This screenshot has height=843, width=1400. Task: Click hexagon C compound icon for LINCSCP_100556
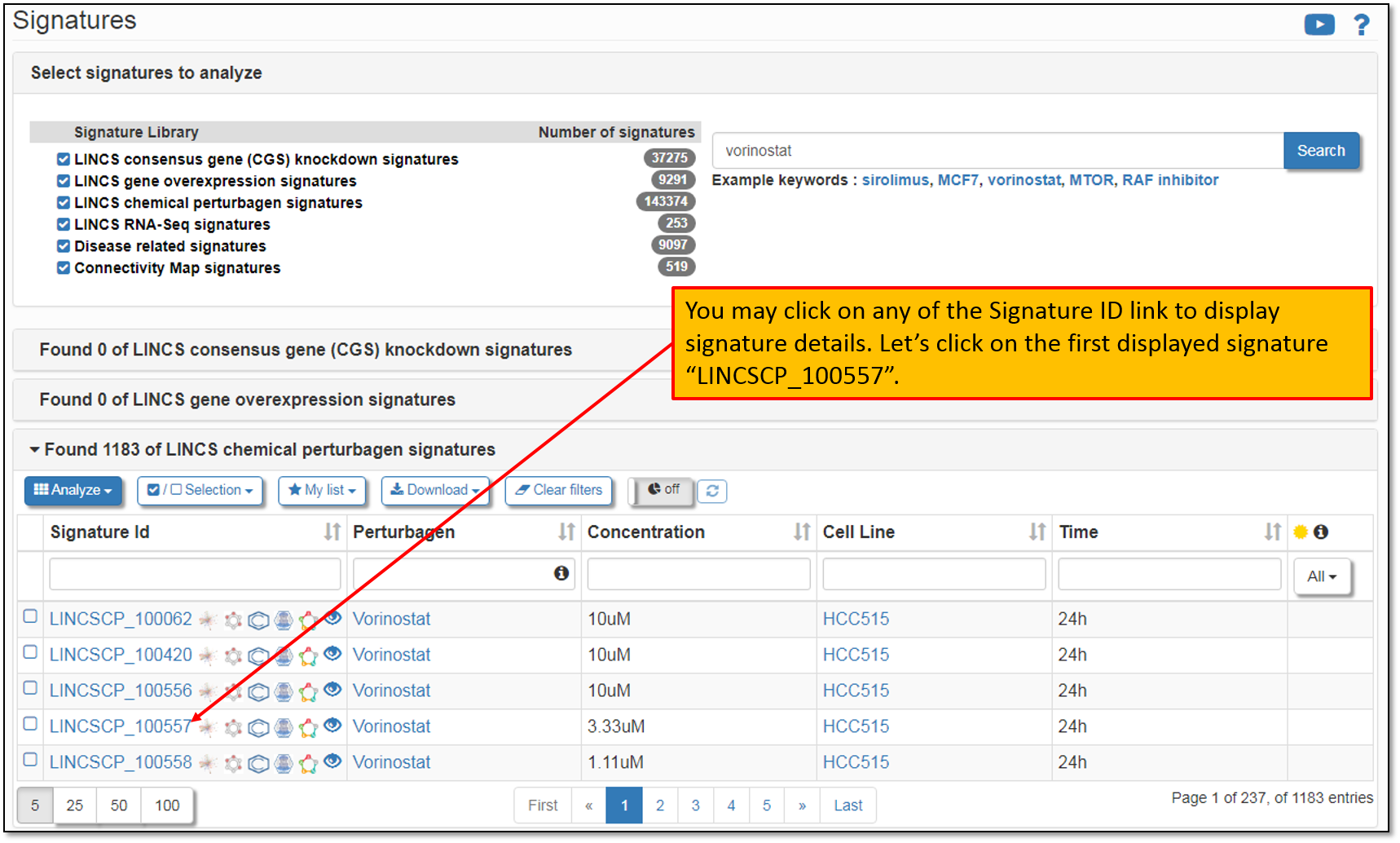[258, 692]
